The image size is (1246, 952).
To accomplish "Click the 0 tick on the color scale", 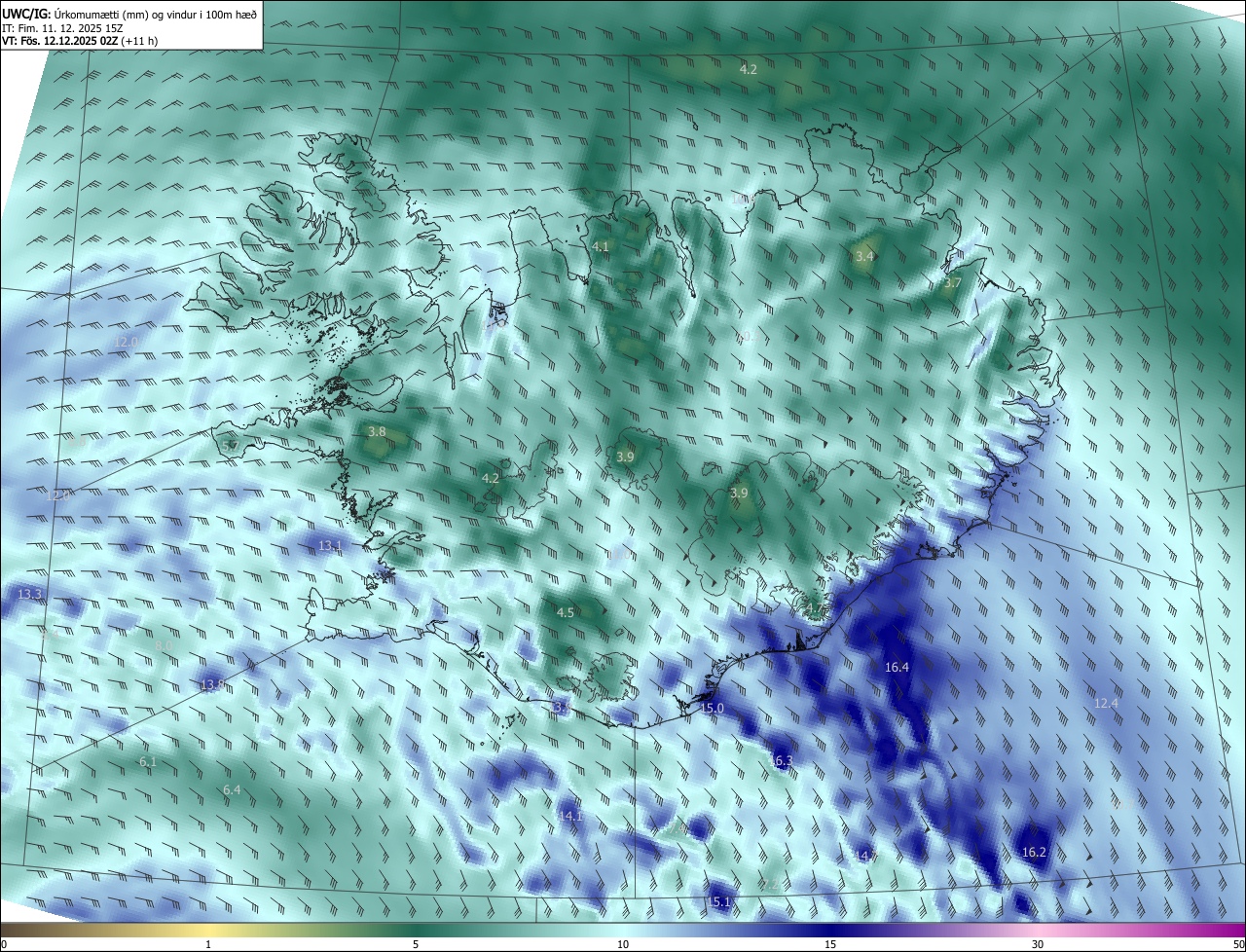I will click(x=4, y=944).
